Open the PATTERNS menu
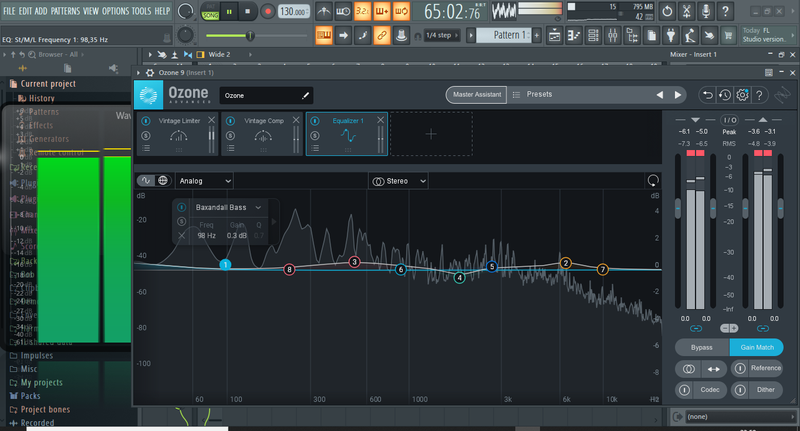 [x=65, y=11]
